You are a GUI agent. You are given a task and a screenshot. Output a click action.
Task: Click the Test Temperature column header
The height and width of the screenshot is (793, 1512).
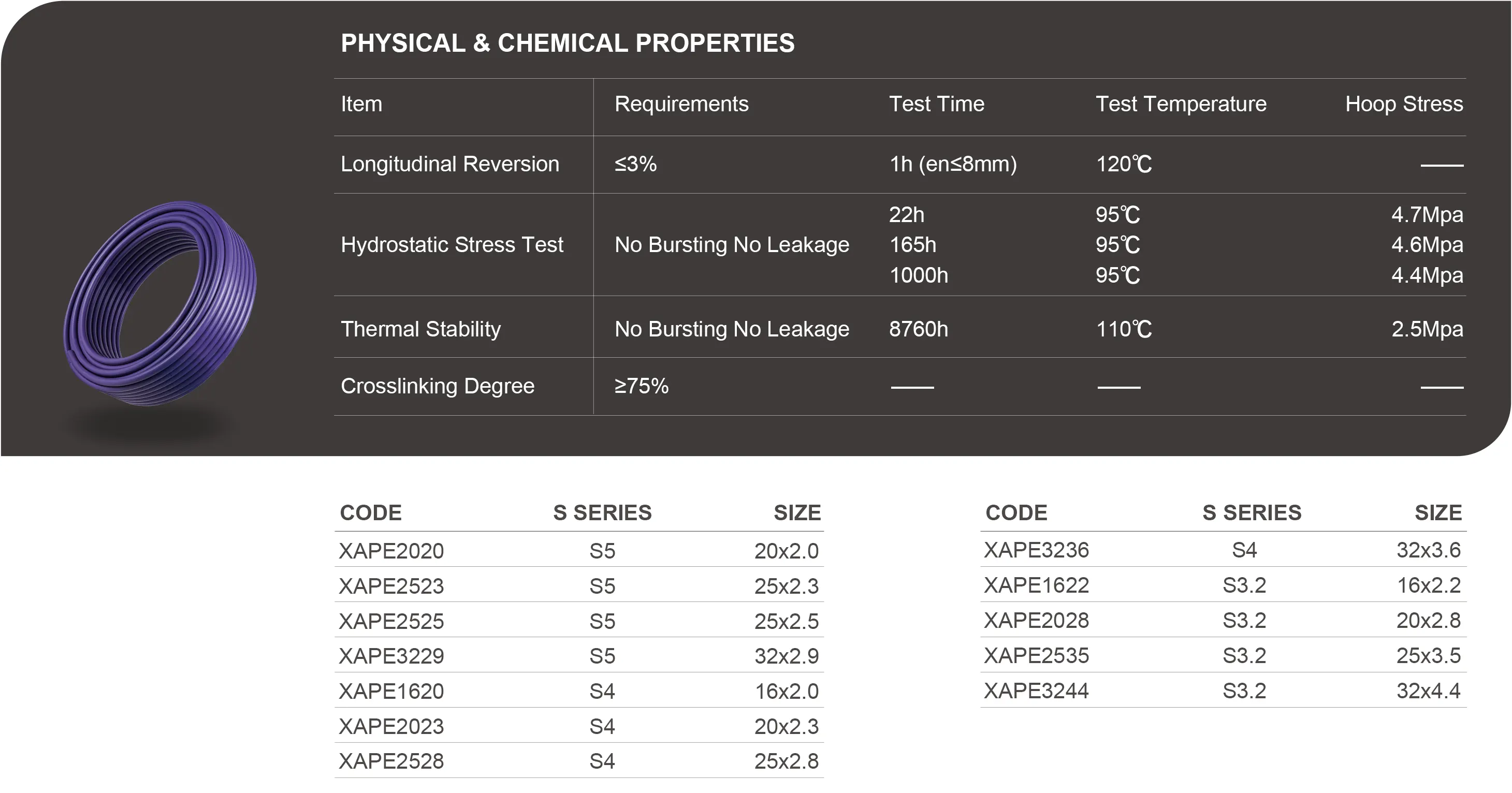1181,104
